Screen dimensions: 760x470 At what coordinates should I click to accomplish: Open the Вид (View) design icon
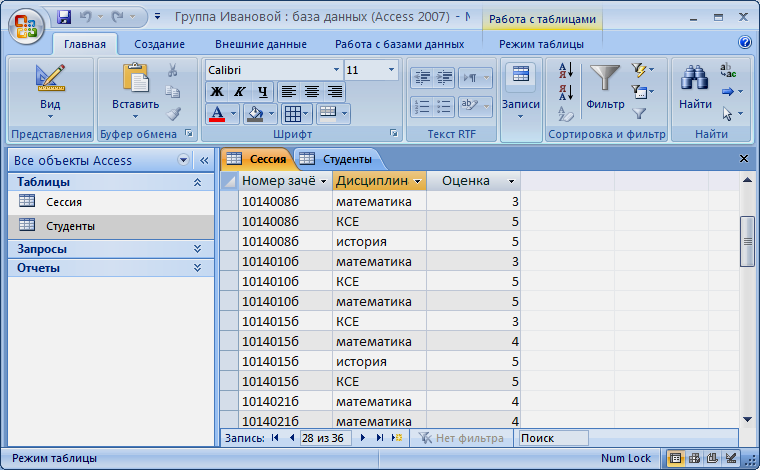click(50, 78)
